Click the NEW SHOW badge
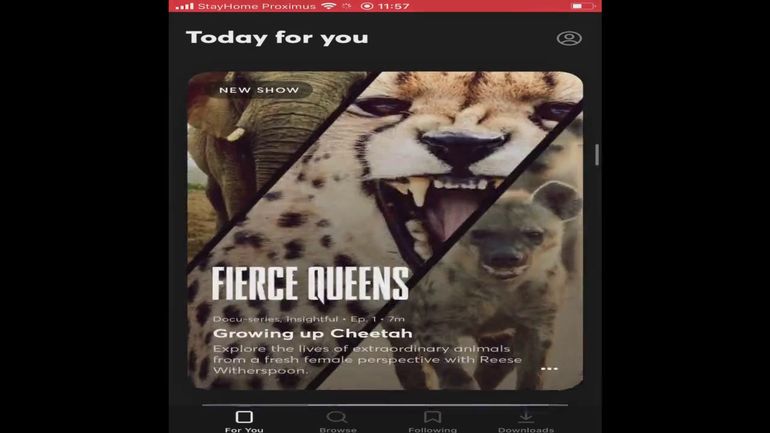This screenshot has width=770, height=433. [259, 90]
